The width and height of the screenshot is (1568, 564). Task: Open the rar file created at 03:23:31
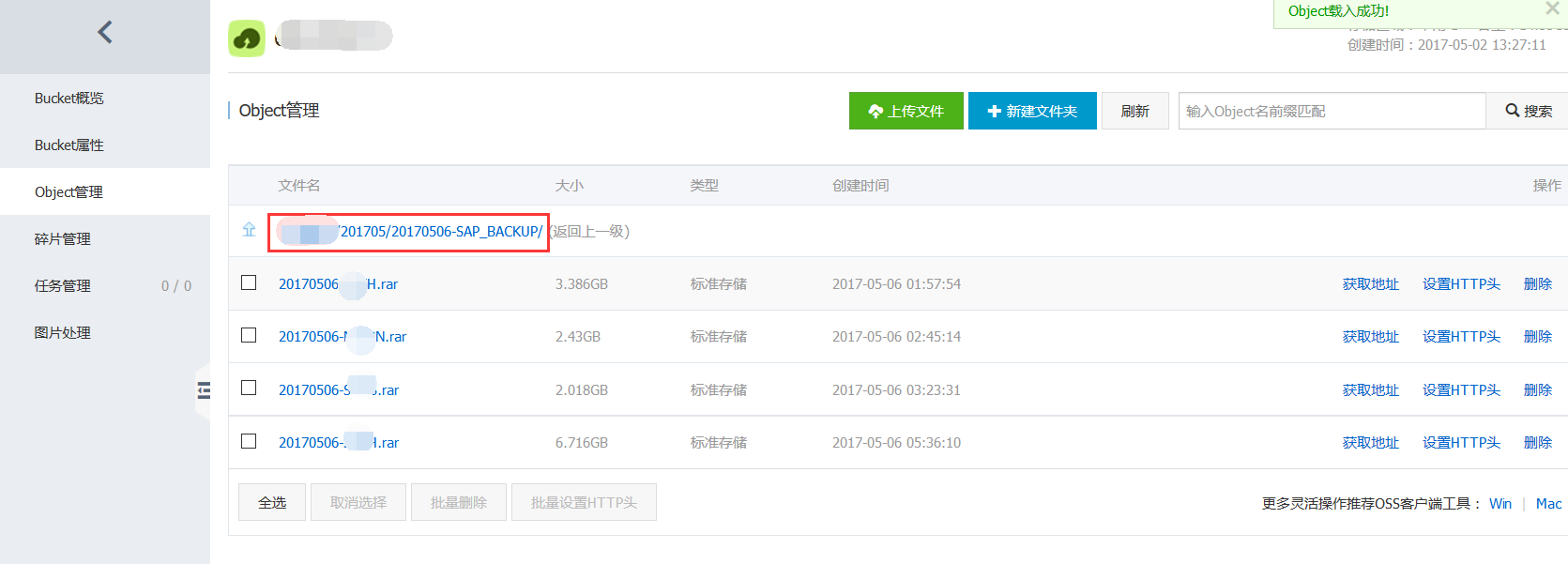339,390
